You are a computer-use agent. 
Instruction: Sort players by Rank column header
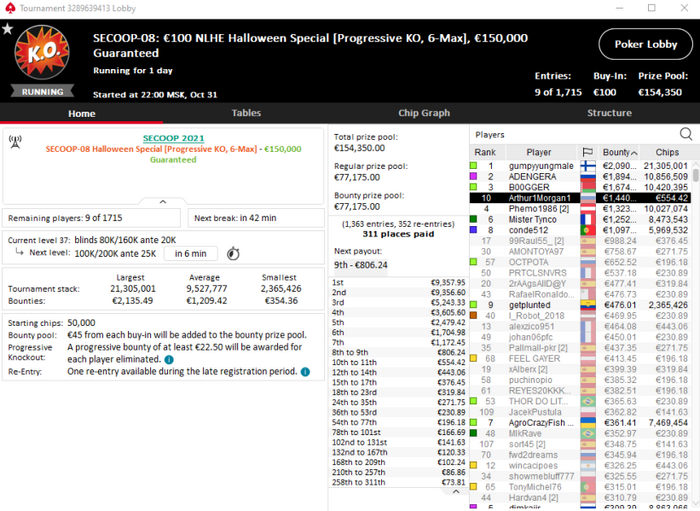point(485,152)
